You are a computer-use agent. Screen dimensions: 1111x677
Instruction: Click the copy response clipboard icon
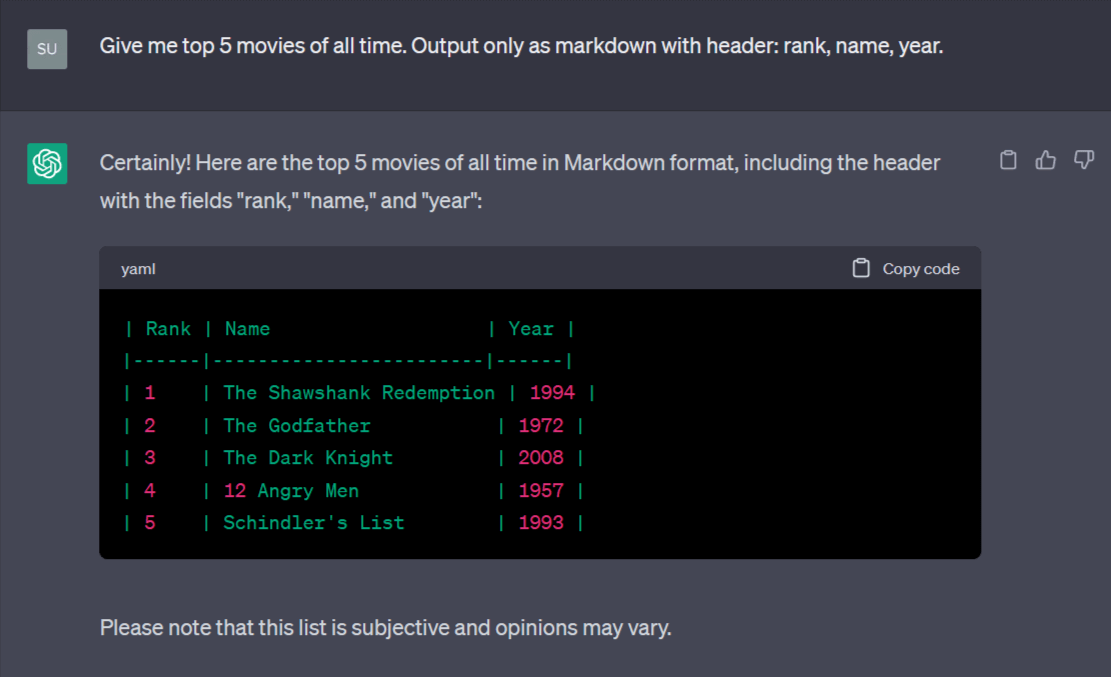coord(1008,160)
